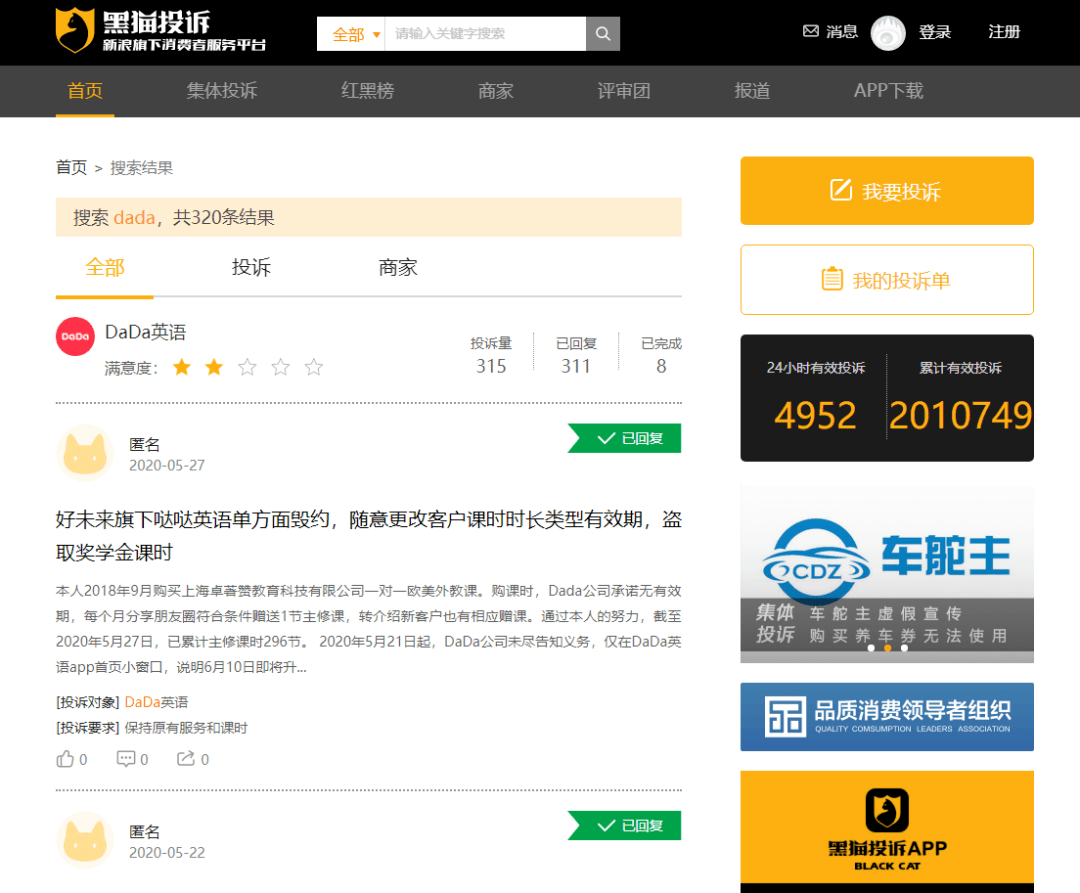1080x893 pixels.
Task: Open APP下载 navigation item
Action: [x=889, y=91]
